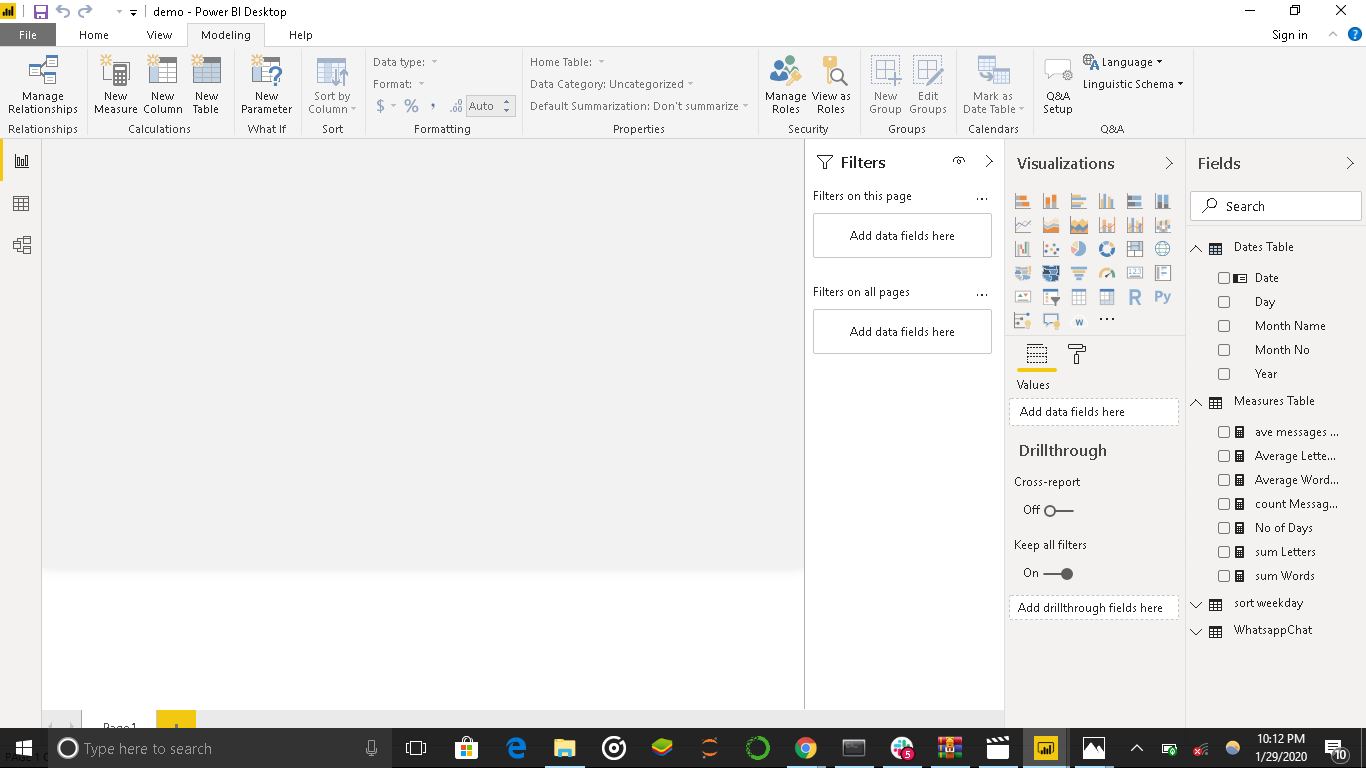1366x768 pixels.
Task: Switch to the View ribbon tab
Action: click(x=160, y=35)
